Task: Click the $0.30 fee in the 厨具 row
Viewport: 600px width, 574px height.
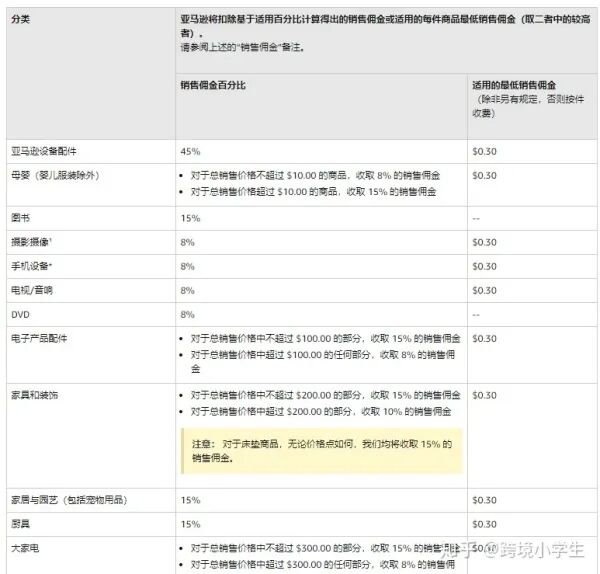Action: 484,524
